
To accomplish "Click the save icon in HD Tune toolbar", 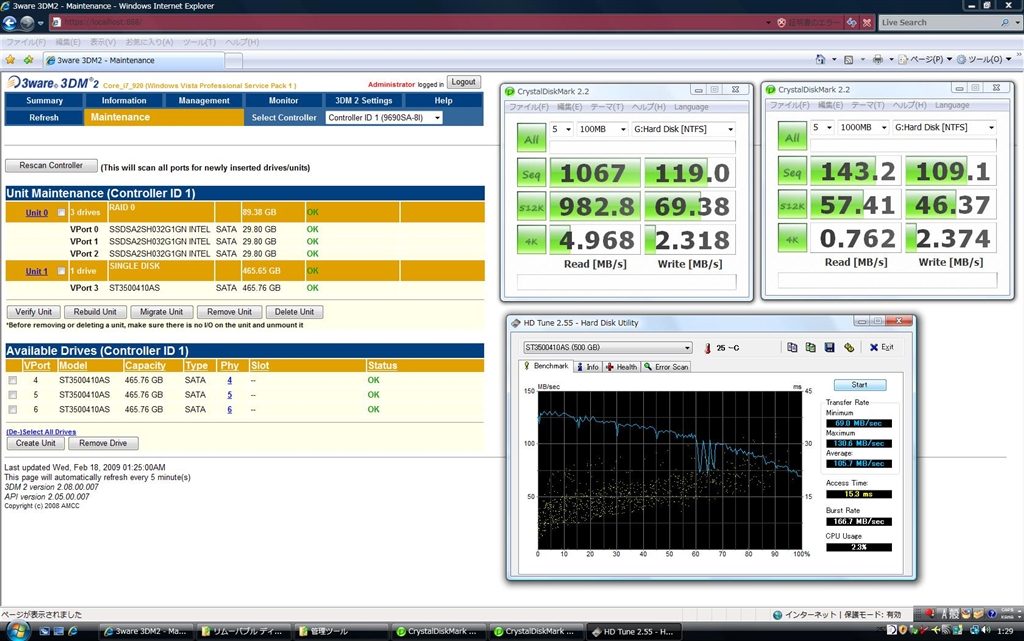I will tap(829, 347).
